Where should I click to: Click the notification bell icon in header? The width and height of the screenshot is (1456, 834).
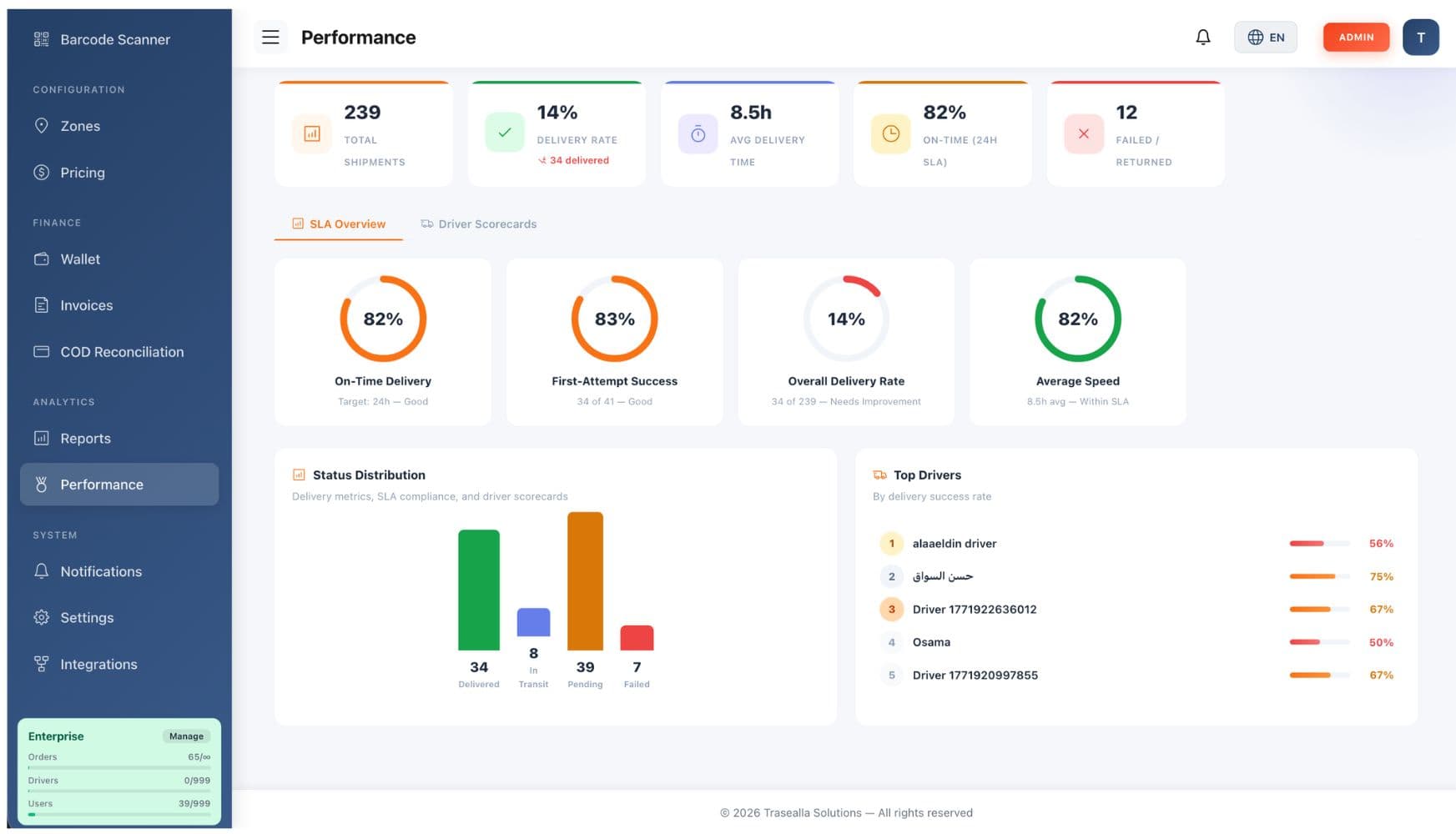point(1202,38)
